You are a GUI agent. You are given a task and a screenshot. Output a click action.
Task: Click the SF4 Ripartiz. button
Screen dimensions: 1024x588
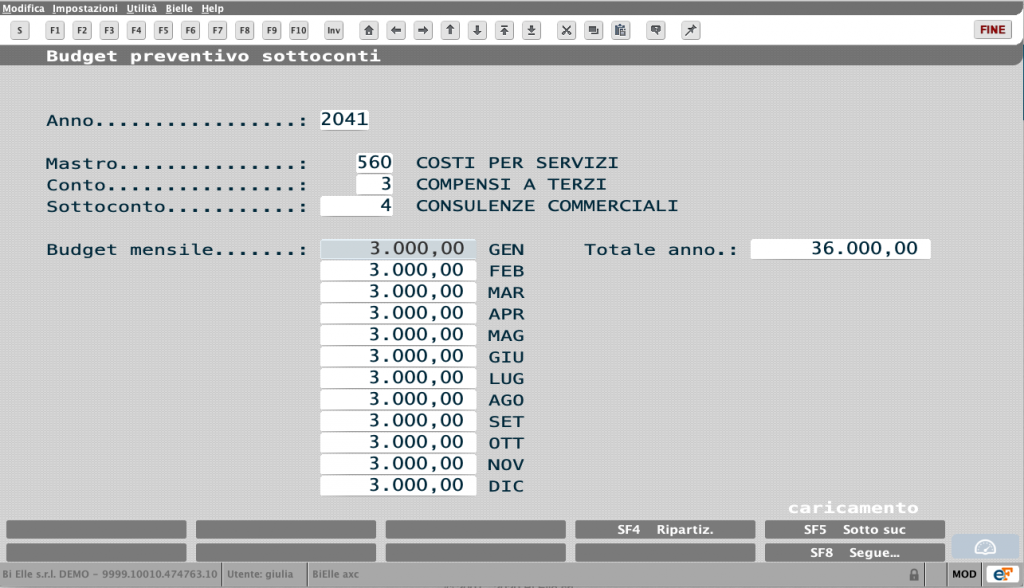pos(665,530)
